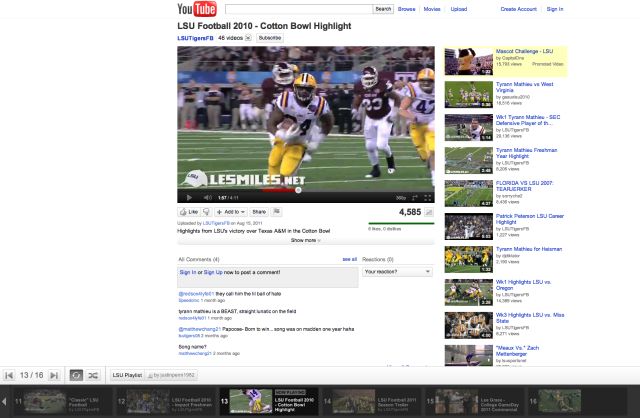Like the video with thumbs-up button
The height and width of the screenshot is (418, 640).
(189, 212)
